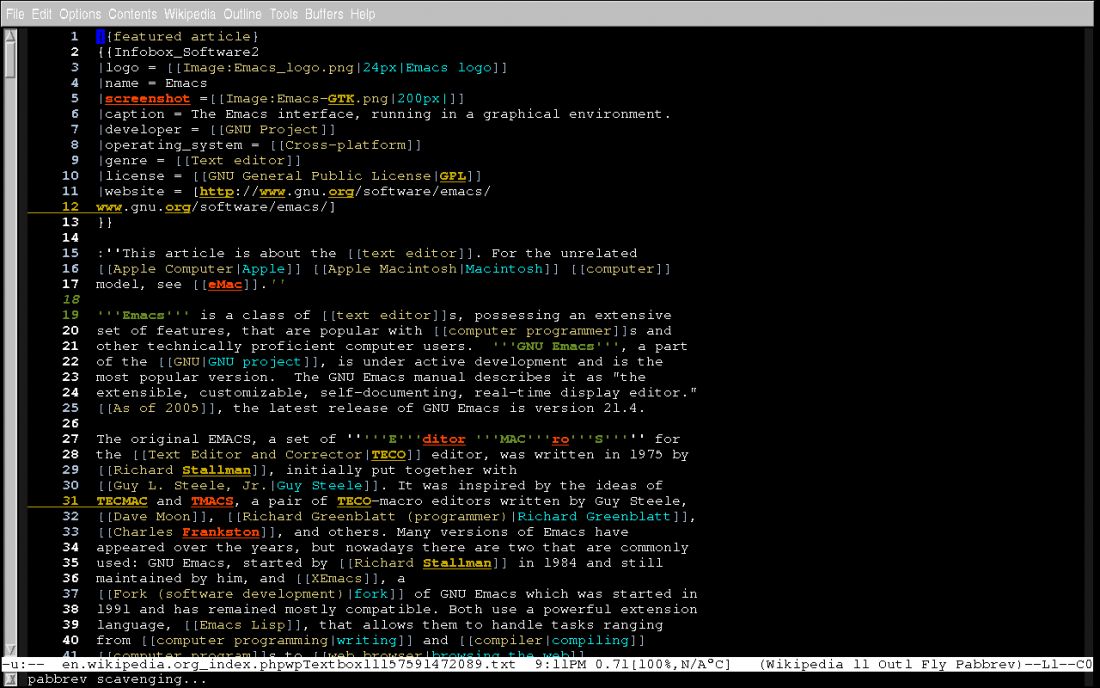This screenshot has width=1100, height=688.
Task: Click the Fly minor mode indicator
Action: tap(933, 663)
